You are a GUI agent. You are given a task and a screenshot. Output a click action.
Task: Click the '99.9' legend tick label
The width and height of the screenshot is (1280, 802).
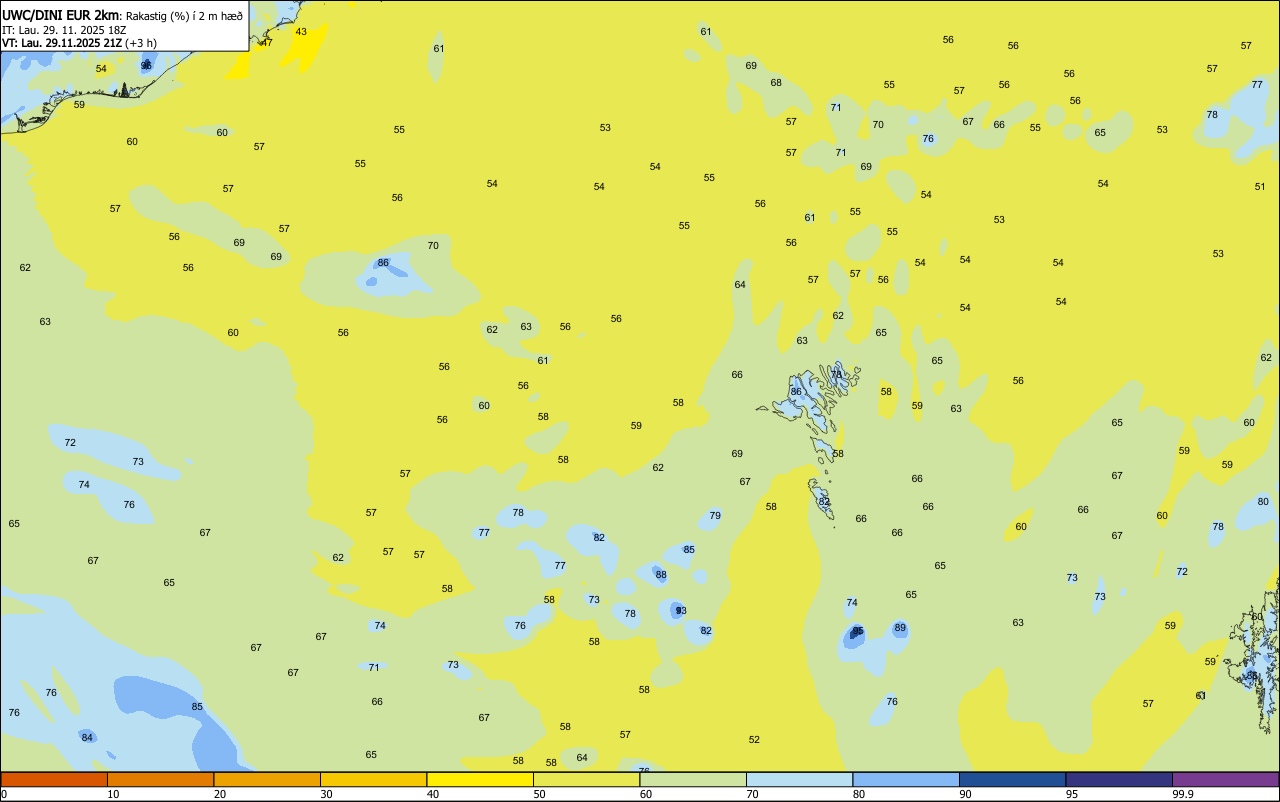[x=1183, y=794]
